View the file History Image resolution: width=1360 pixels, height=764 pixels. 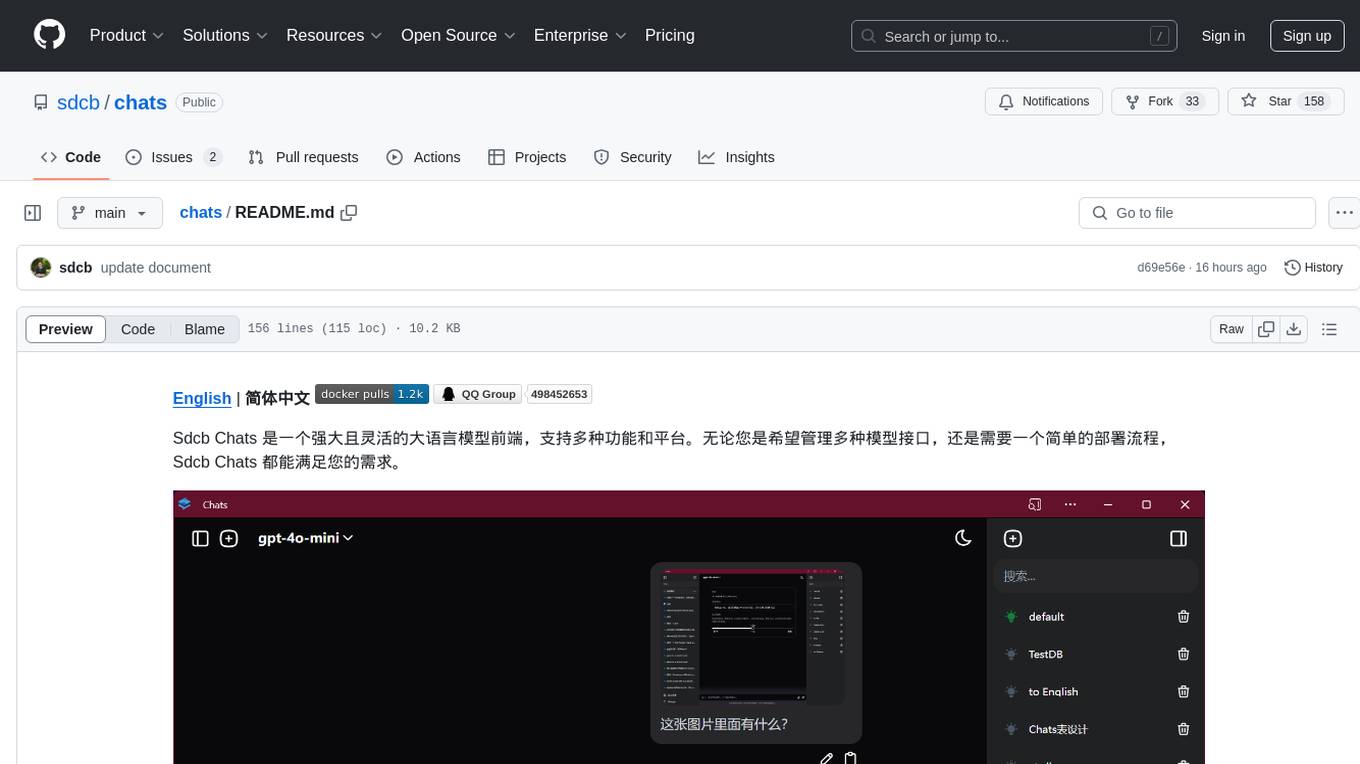tap(1313, 267)
